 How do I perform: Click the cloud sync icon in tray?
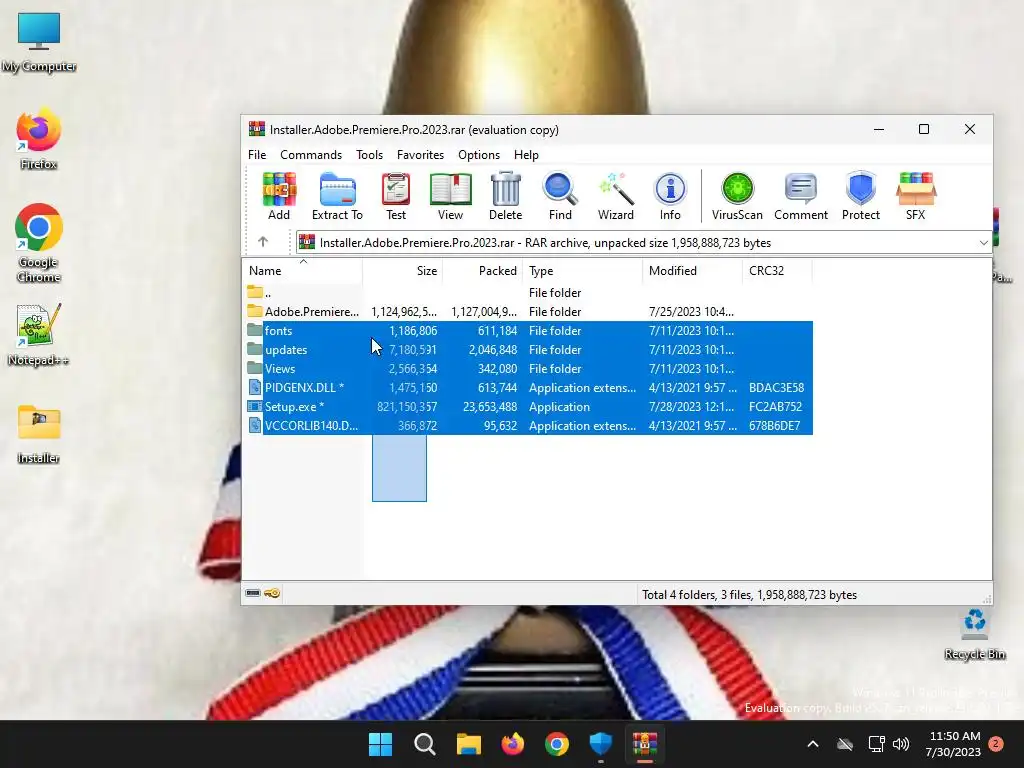point(845,744)
